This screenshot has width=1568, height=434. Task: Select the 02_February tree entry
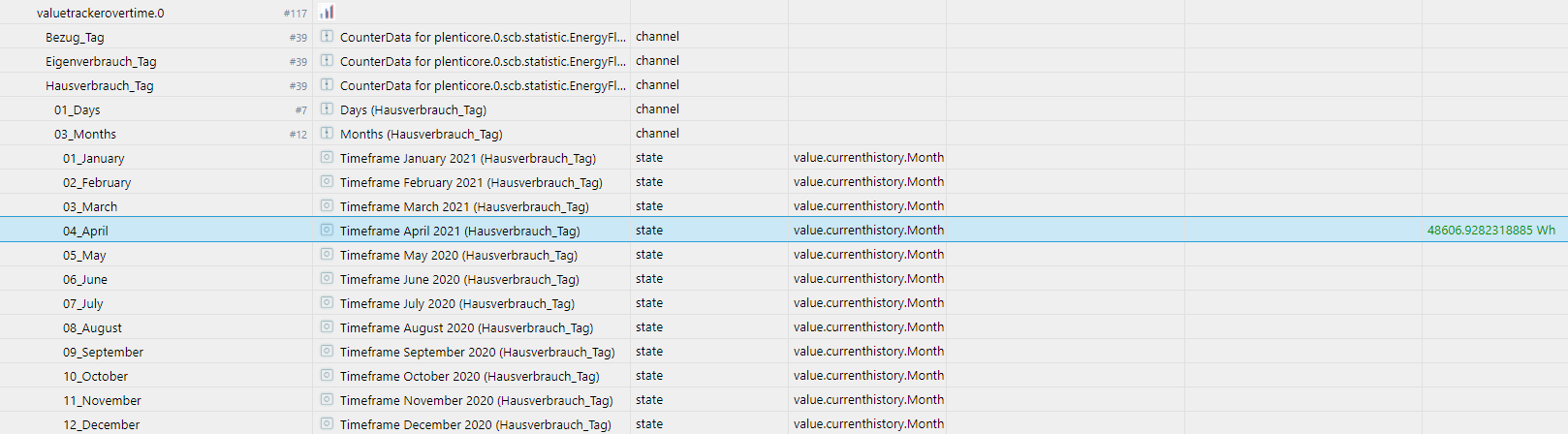click(x=97, y=183)
